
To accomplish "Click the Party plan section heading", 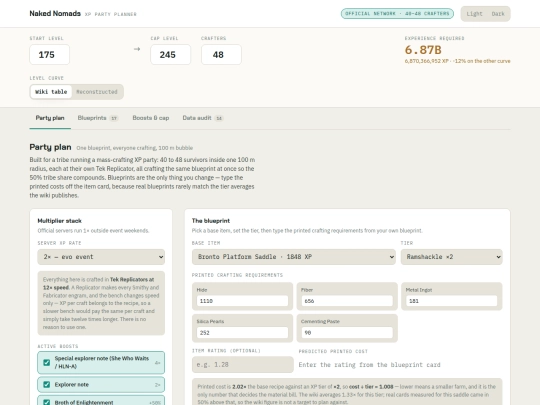I will point(50,147).
